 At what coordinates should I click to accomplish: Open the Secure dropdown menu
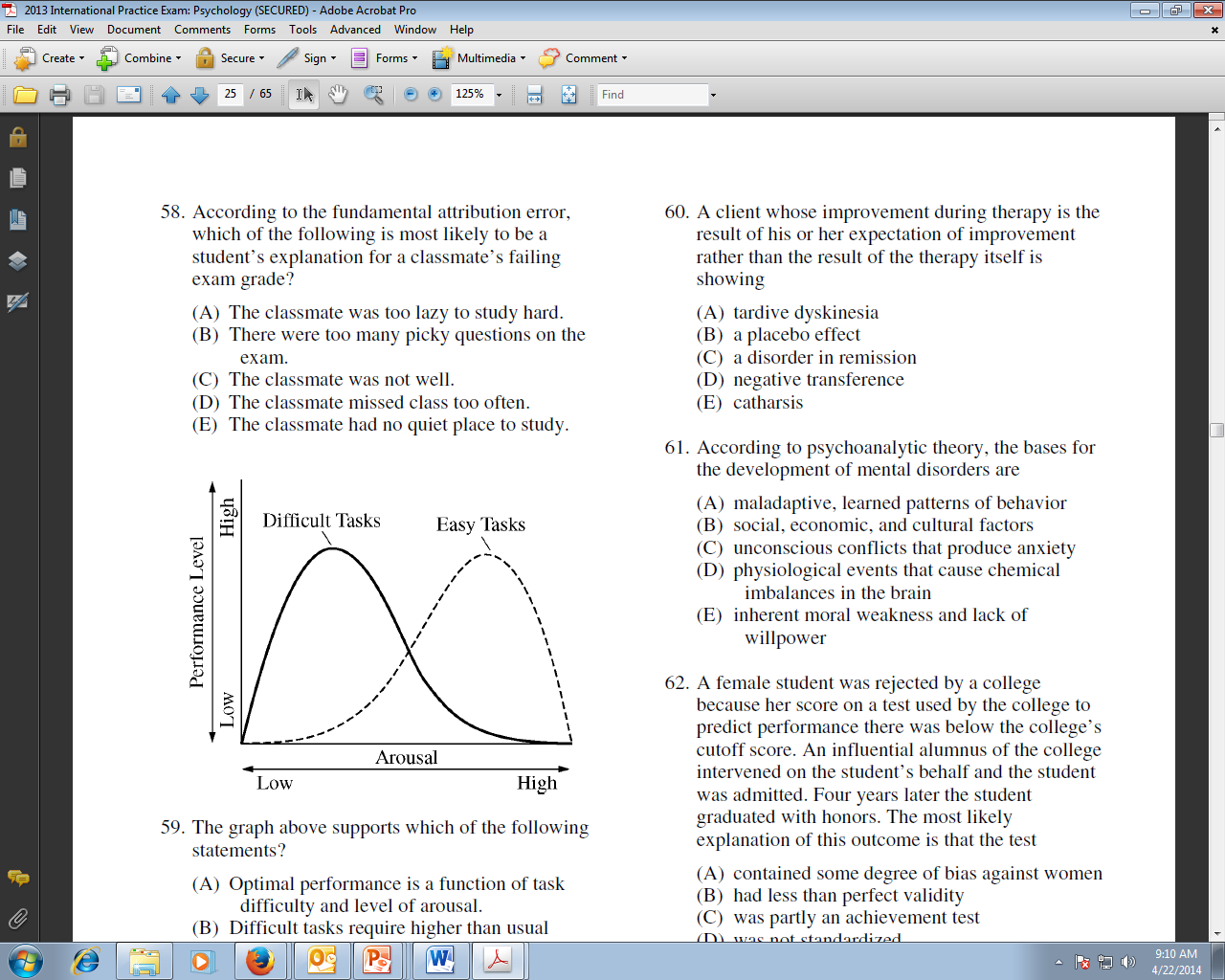(231, 58)
